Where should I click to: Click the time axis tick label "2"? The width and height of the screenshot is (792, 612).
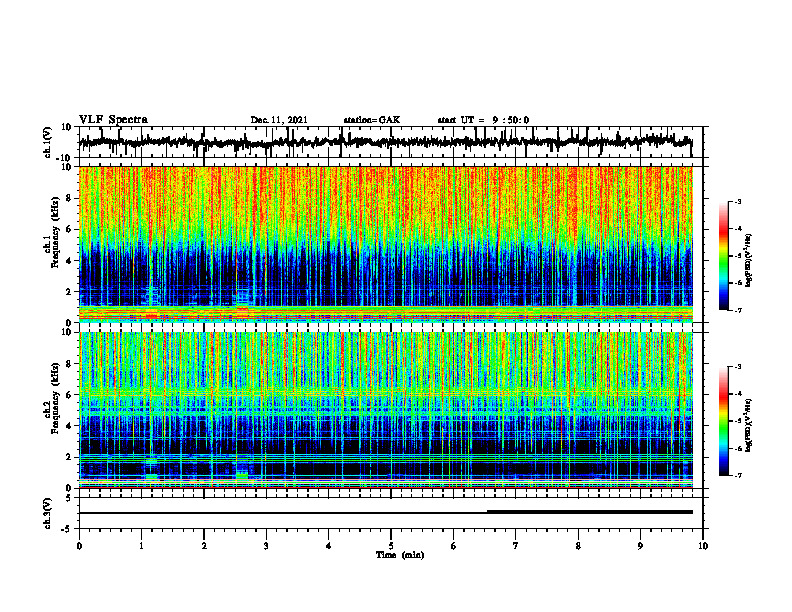[x=204, y=546]
